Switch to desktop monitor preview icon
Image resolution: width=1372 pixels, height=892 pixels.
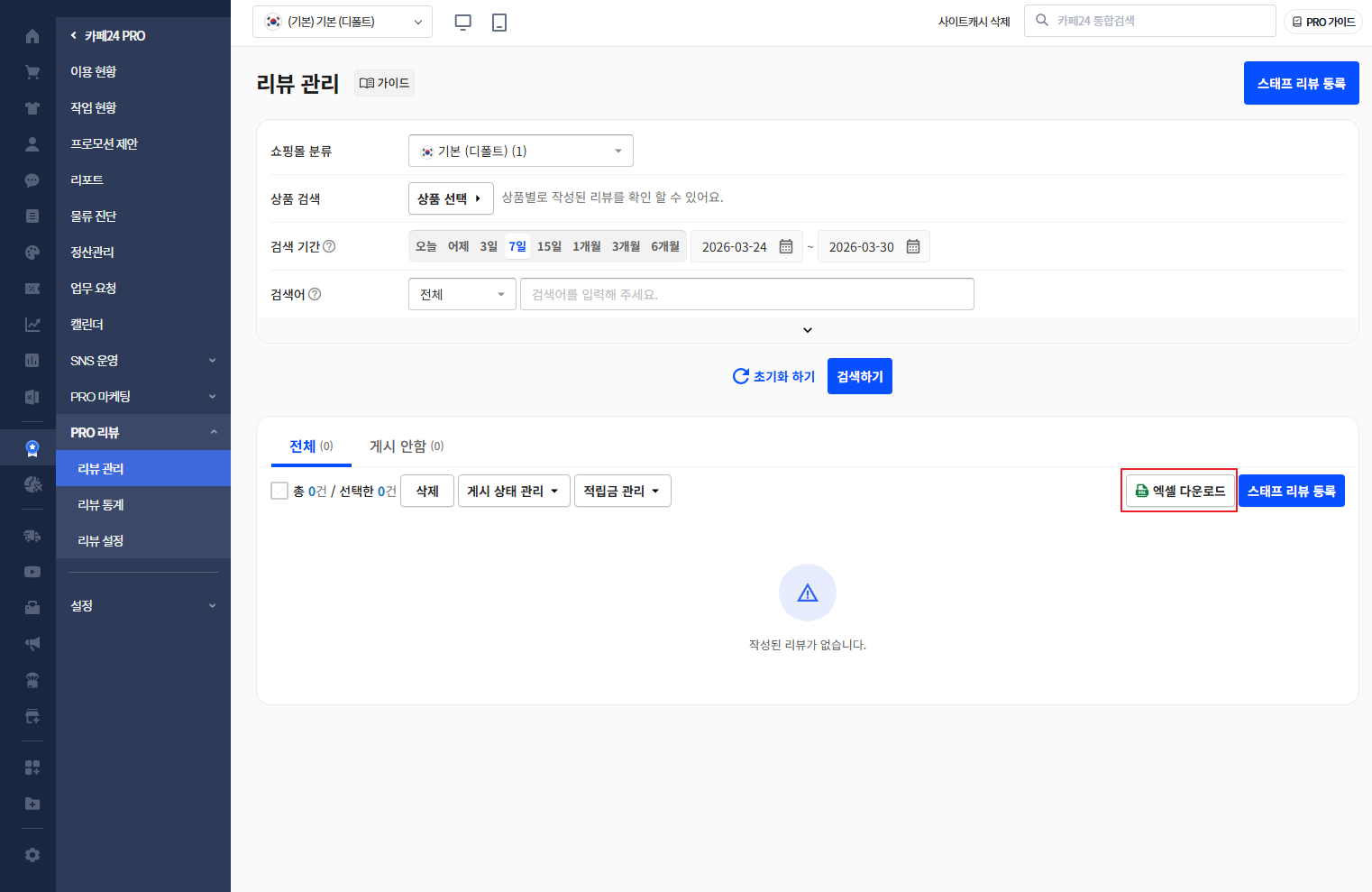tap(462, 22)
